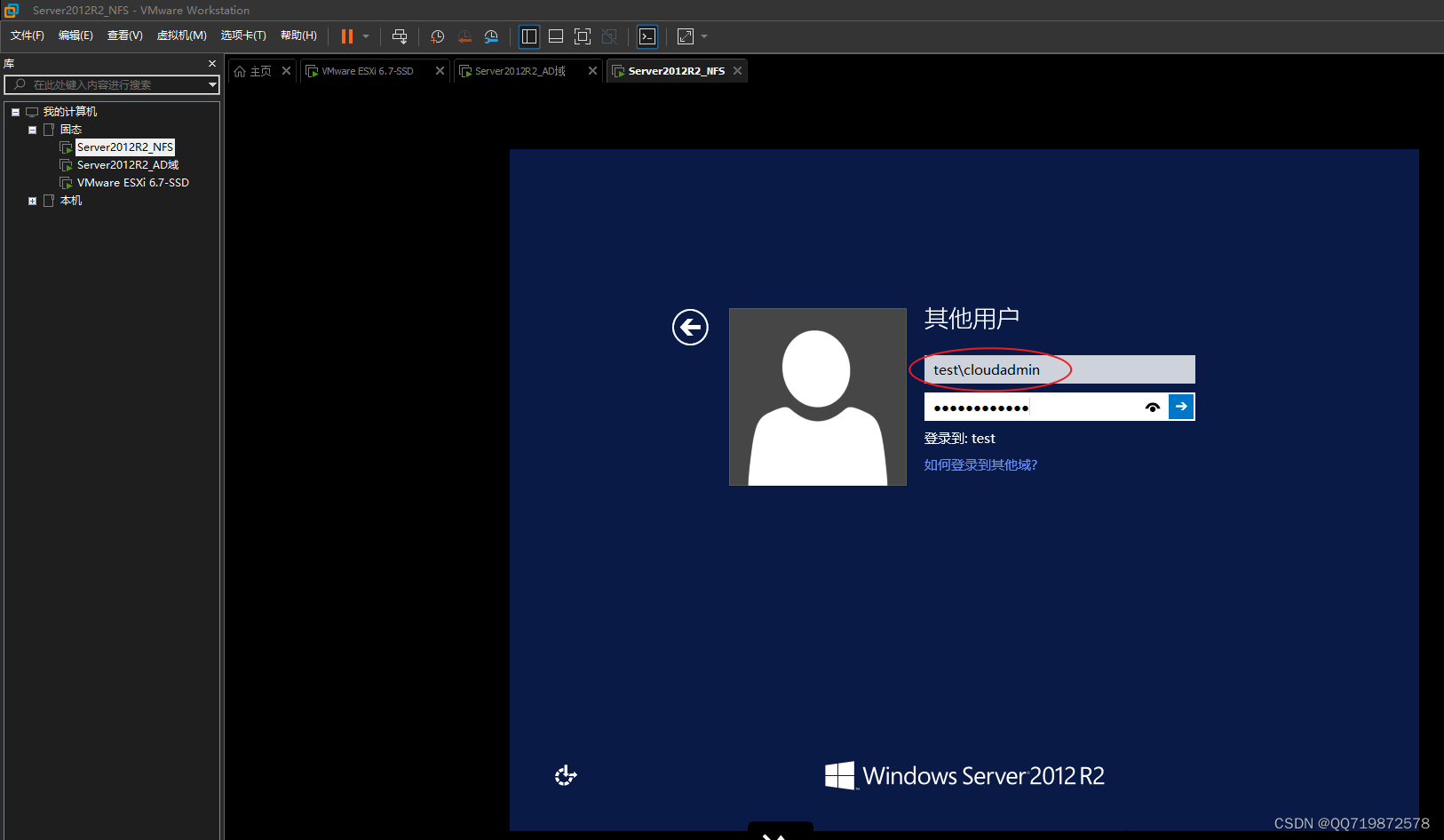
Task: Close the 主页 home tab
Action: 286,71
